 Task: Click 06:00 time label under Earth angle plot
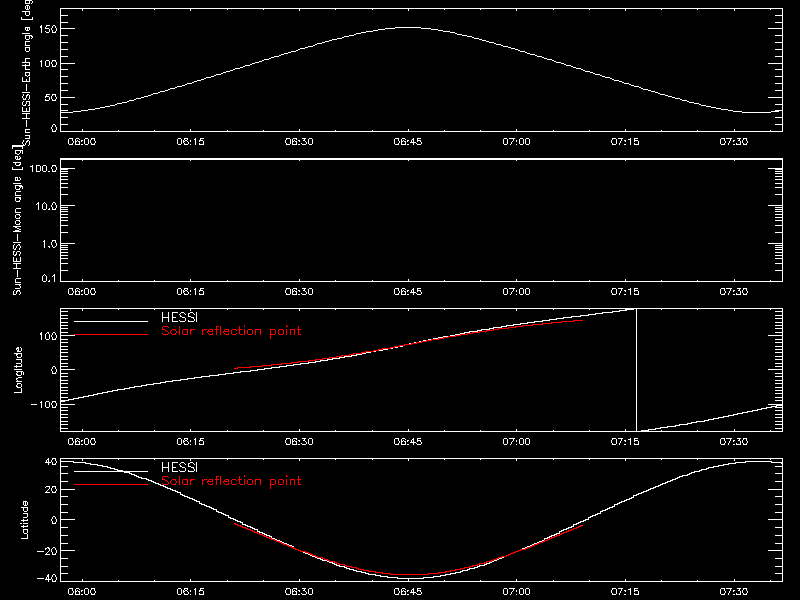pyautogui.click(x=82, y=142)
